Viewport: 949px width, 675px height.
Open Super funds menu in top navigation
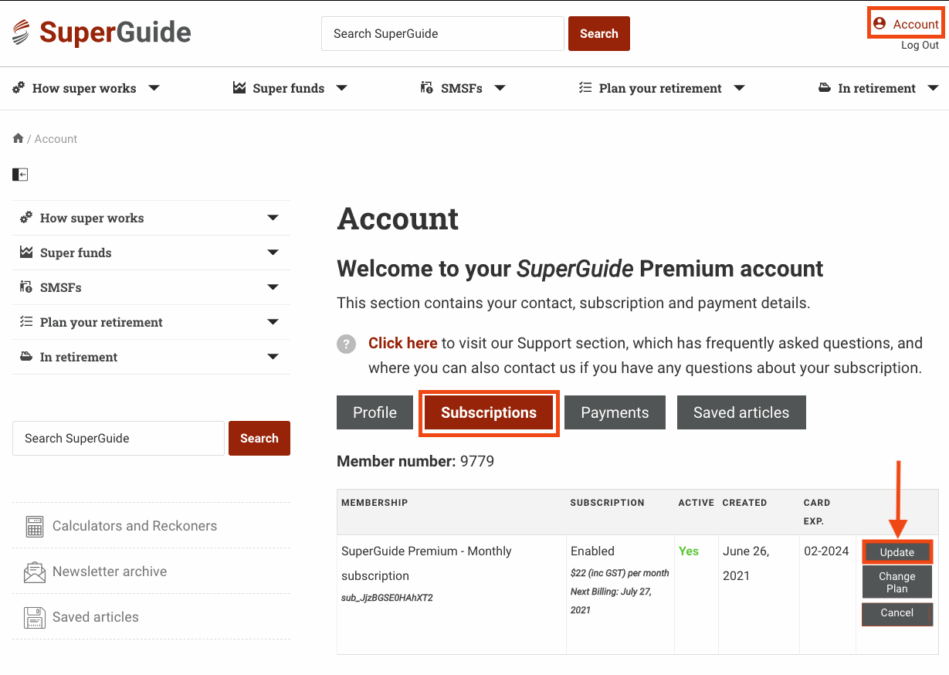coord(288,88)
